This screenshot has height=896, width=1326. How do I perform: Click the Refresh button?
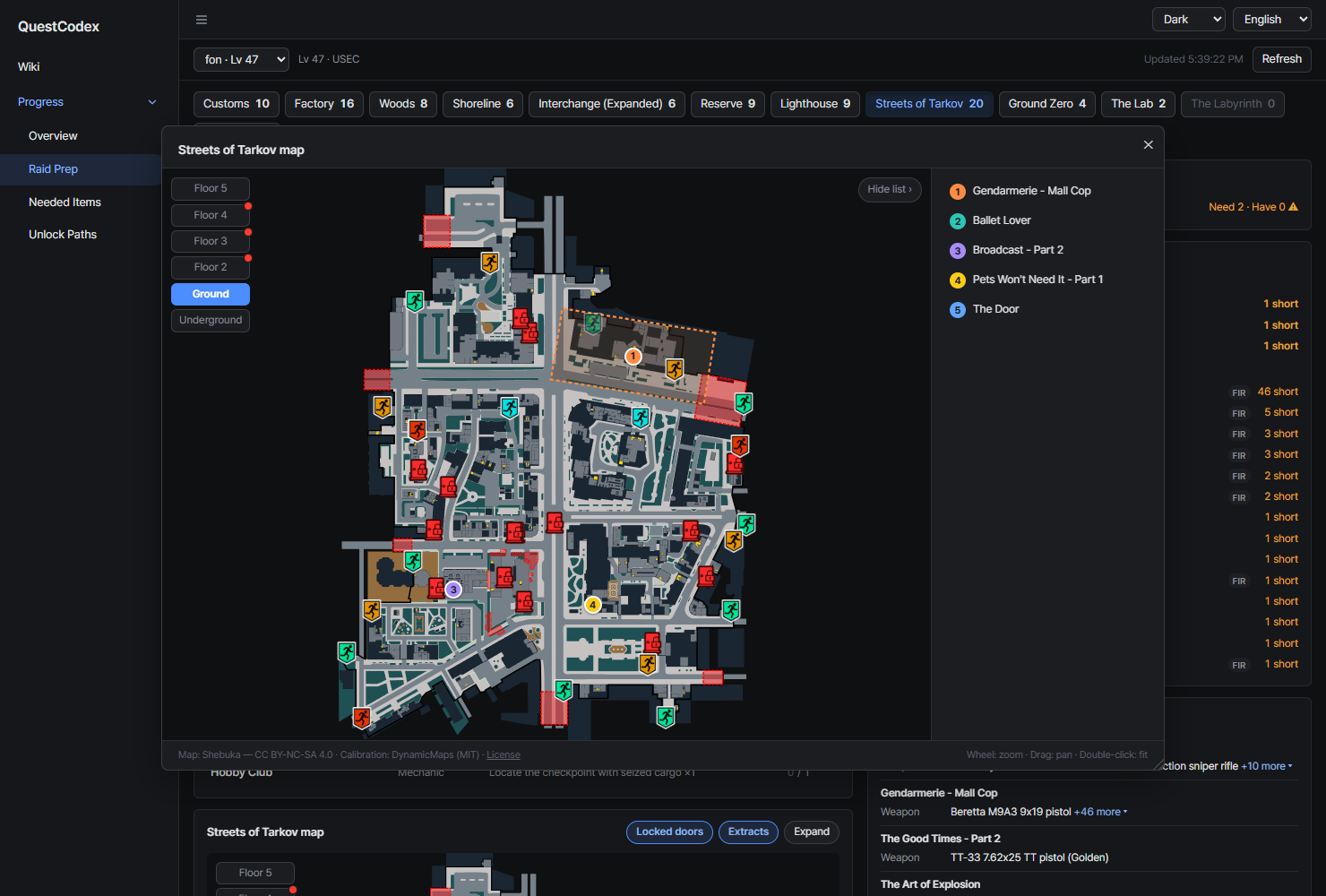(1282, 59)
